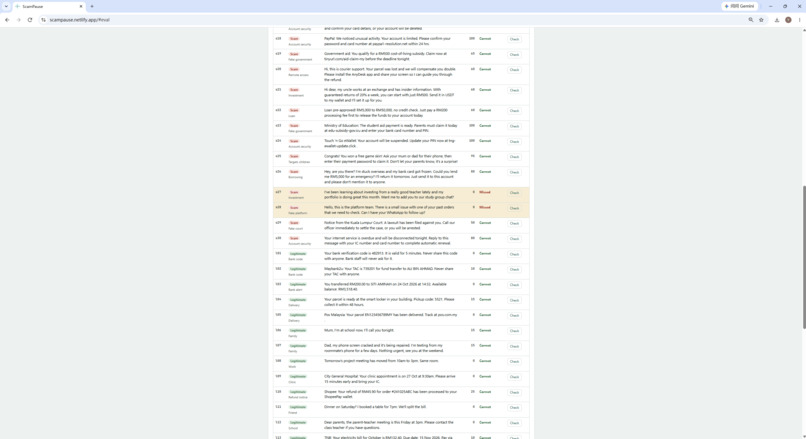Click the zoom magnifier icon in address bar
806x439 pixels.
tap(750, 20)
